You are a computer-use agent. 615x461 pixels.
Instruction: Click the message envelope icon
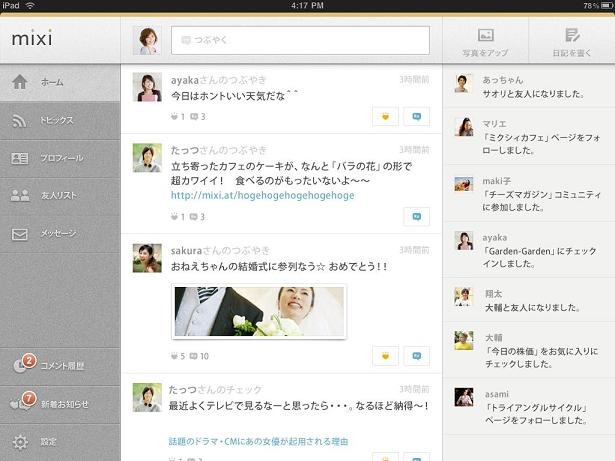coord(20,234)
